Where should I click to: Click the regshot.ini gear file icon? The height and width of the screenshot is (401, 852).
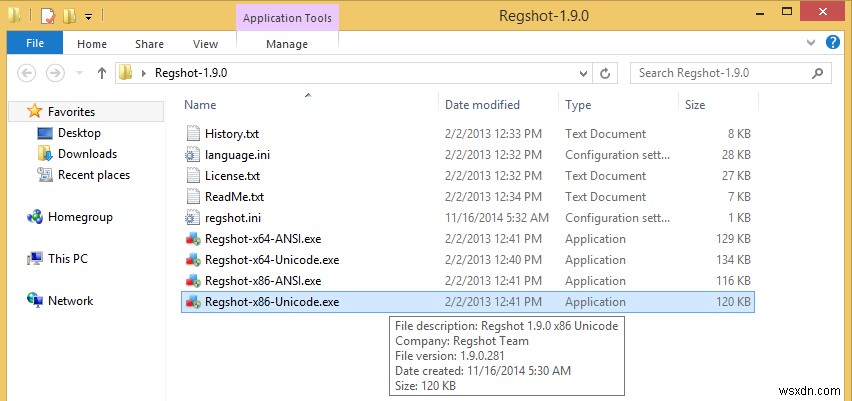point(193,218)
